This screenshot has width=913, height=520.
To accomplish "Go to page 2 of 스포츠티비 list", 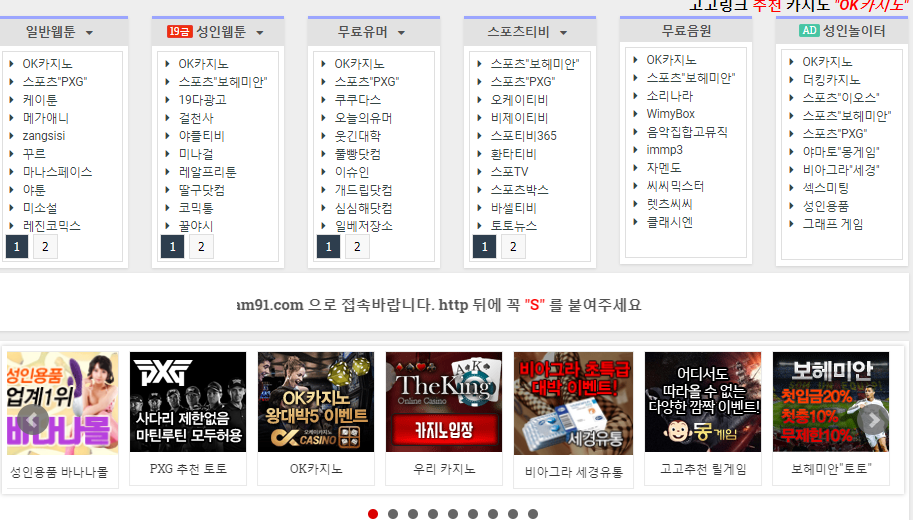I will click(513, 246).
